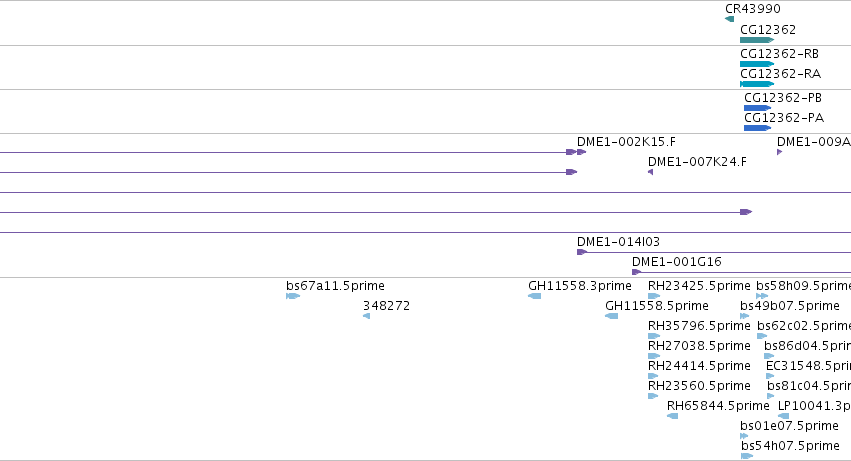Click the bs81c04 EST glyph
Image resolution: width=851 pixels, height=461 pixels.
click(771, 396)
